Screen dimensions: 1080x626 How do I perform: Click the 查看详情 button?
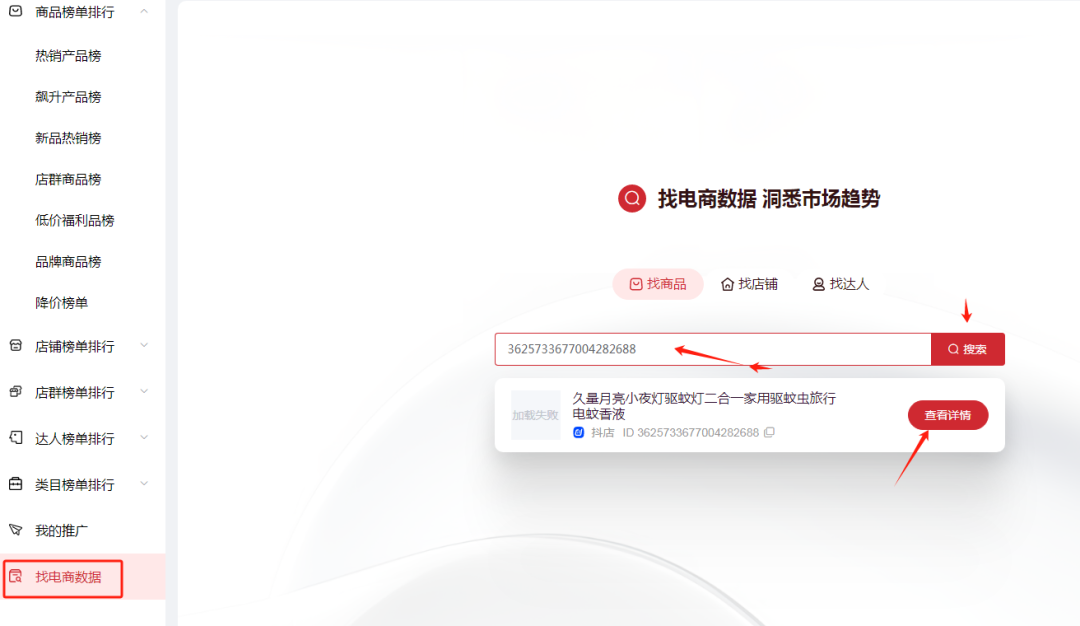tap(948, 415)
